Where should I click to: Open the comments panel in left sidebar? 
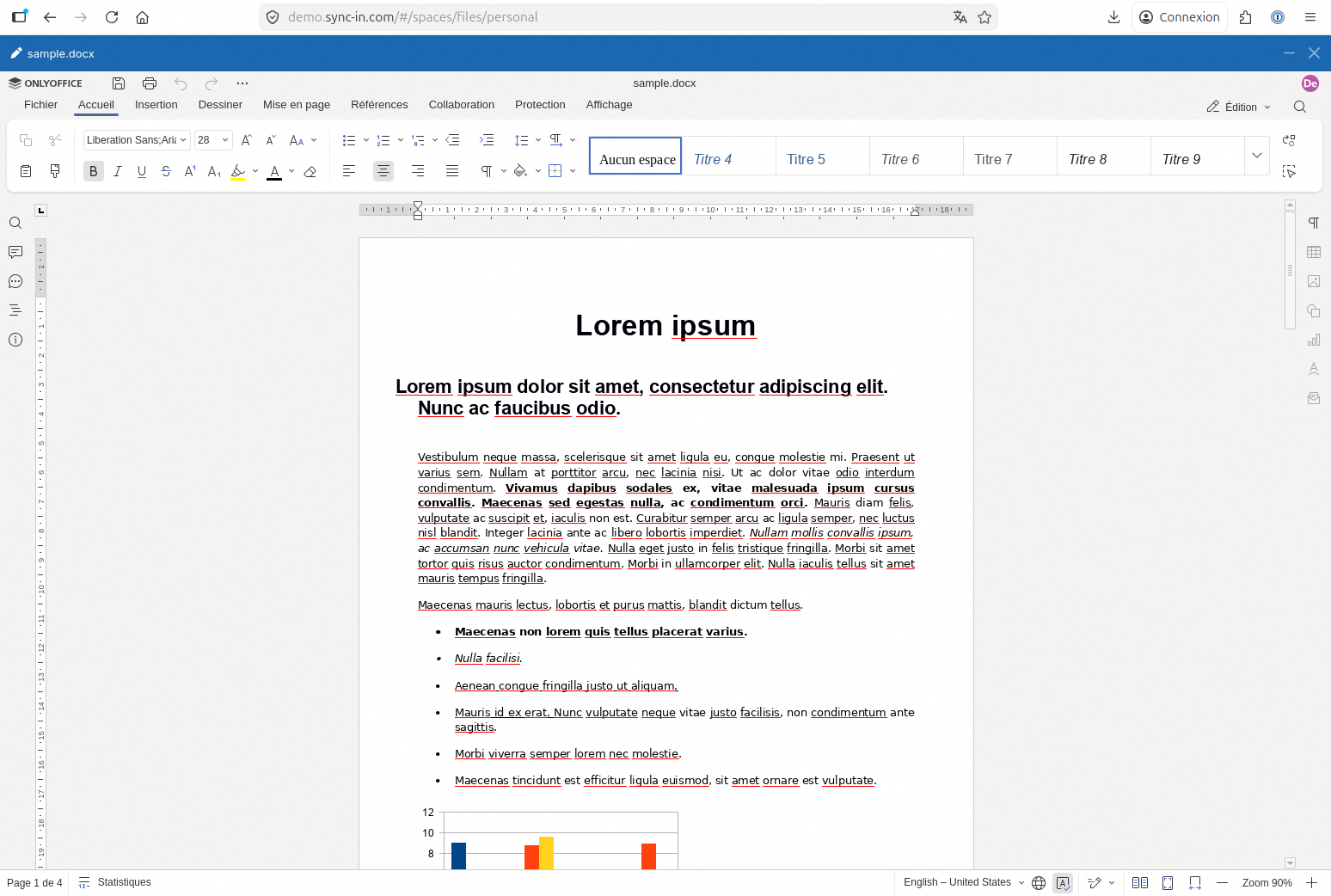coord(15,252)
